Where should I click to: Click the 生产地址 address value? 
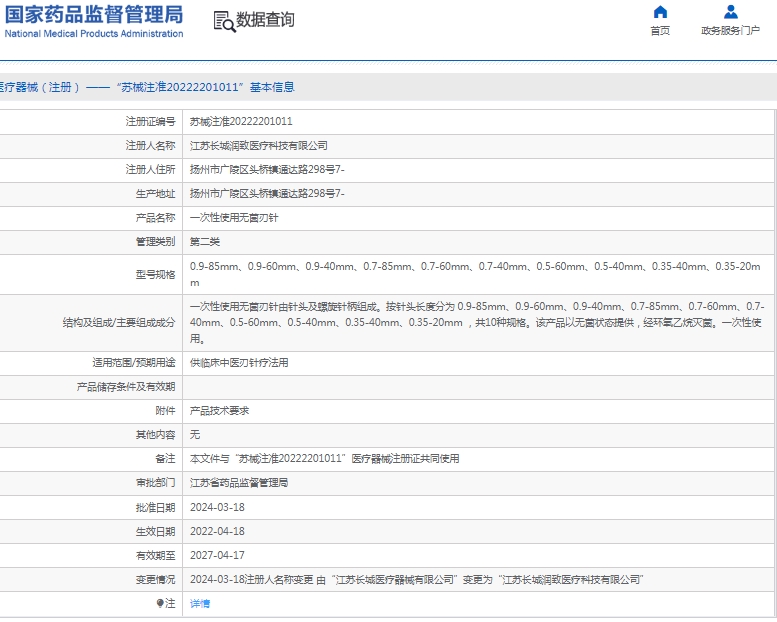tap(267, 193)
